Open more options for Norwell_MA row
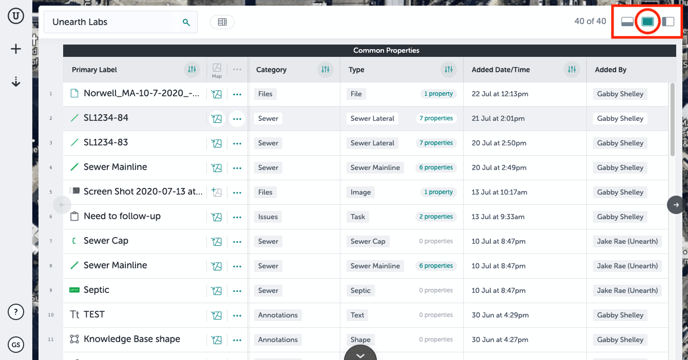 click(237, 94)
